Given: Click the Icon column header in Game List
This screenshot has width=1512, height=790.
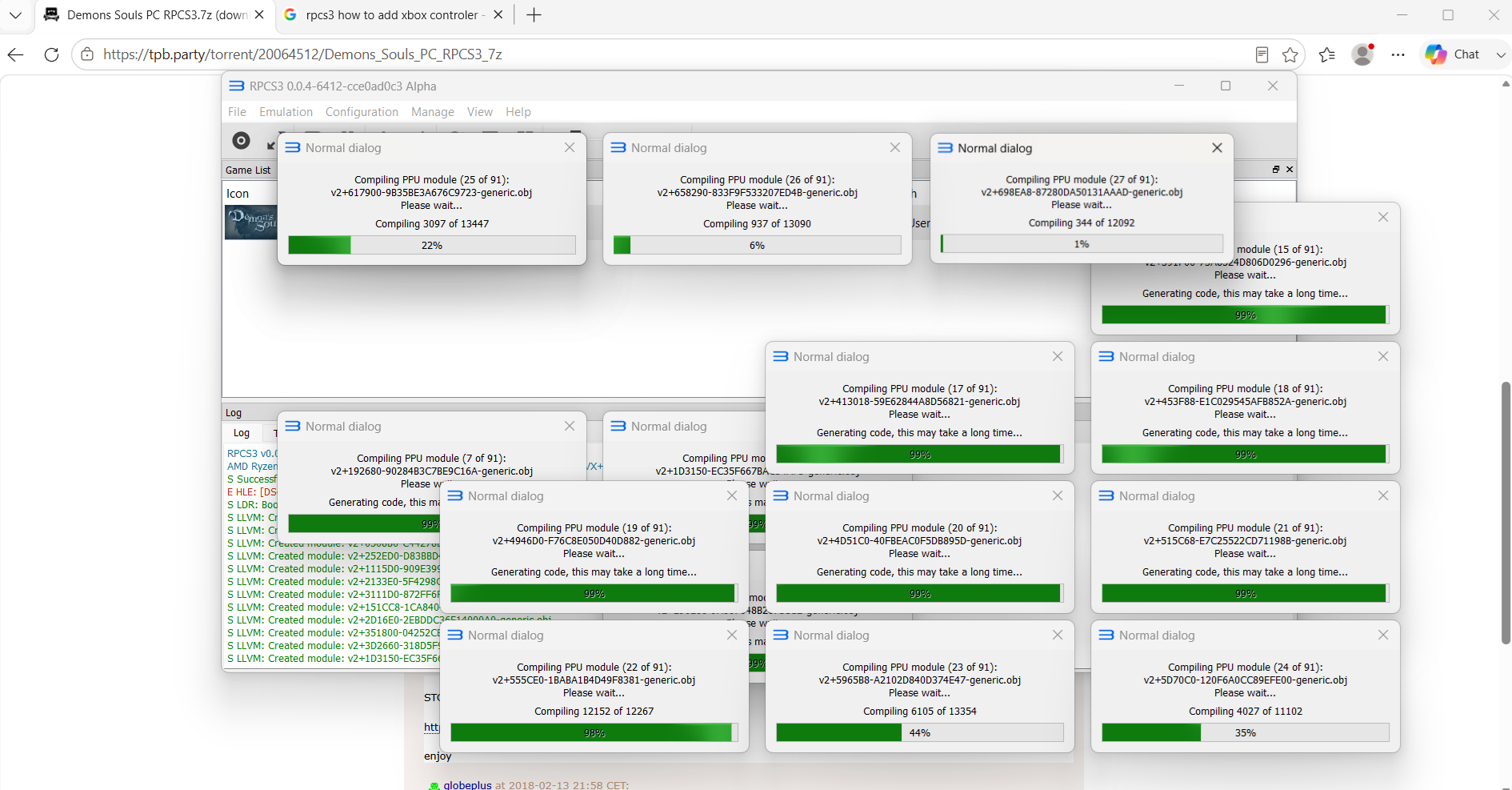Looking at the screenshot, I should (x=238, y=194).
